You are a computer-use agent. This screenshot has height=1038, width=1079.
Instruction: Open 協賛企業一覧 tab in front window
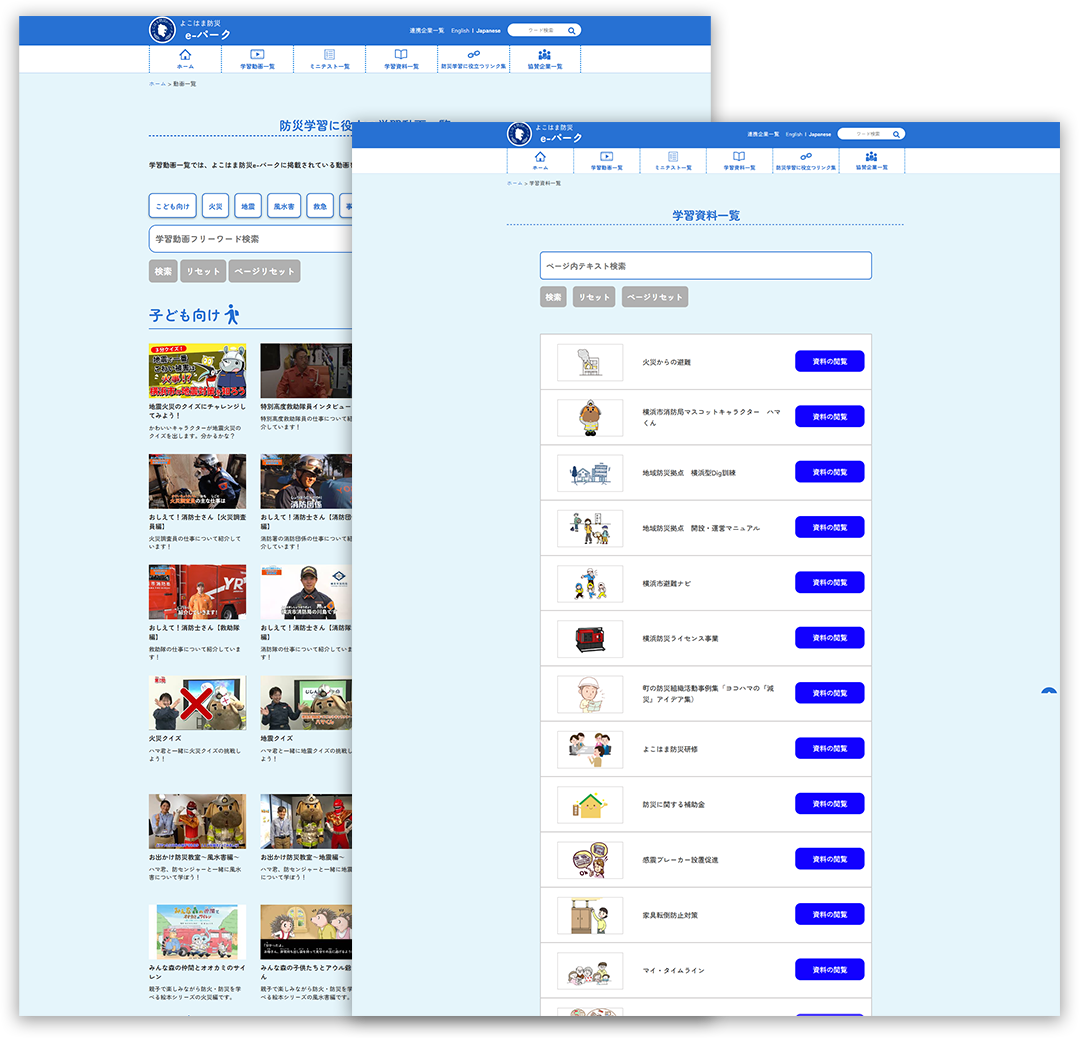[871, 161]
